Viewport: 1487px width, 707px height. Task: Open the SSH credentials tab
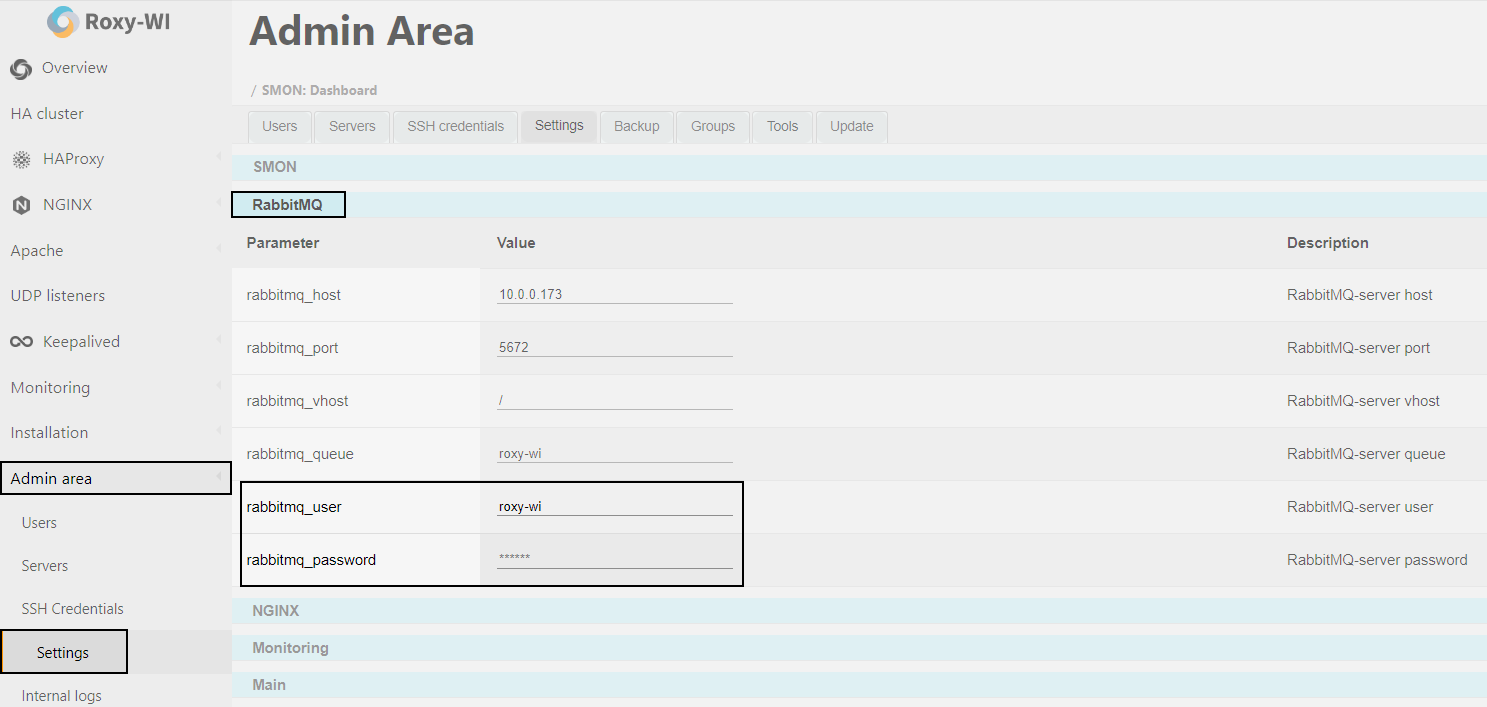tap(455, 127)
